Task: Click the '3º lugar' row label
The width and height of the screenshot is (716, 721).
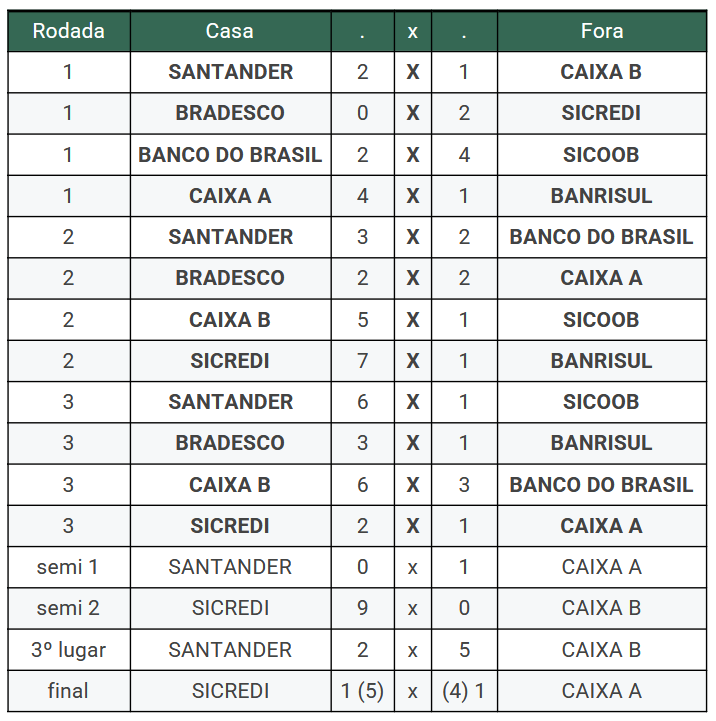Action: click(68, 650)
